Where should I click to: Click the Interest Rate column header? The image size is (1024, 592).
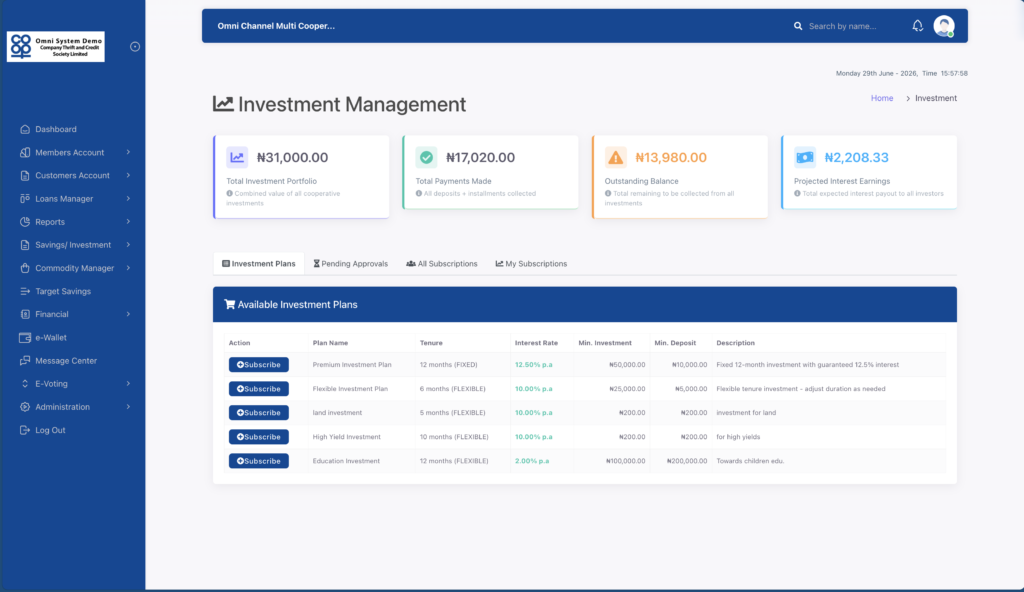tap(536, 343)
